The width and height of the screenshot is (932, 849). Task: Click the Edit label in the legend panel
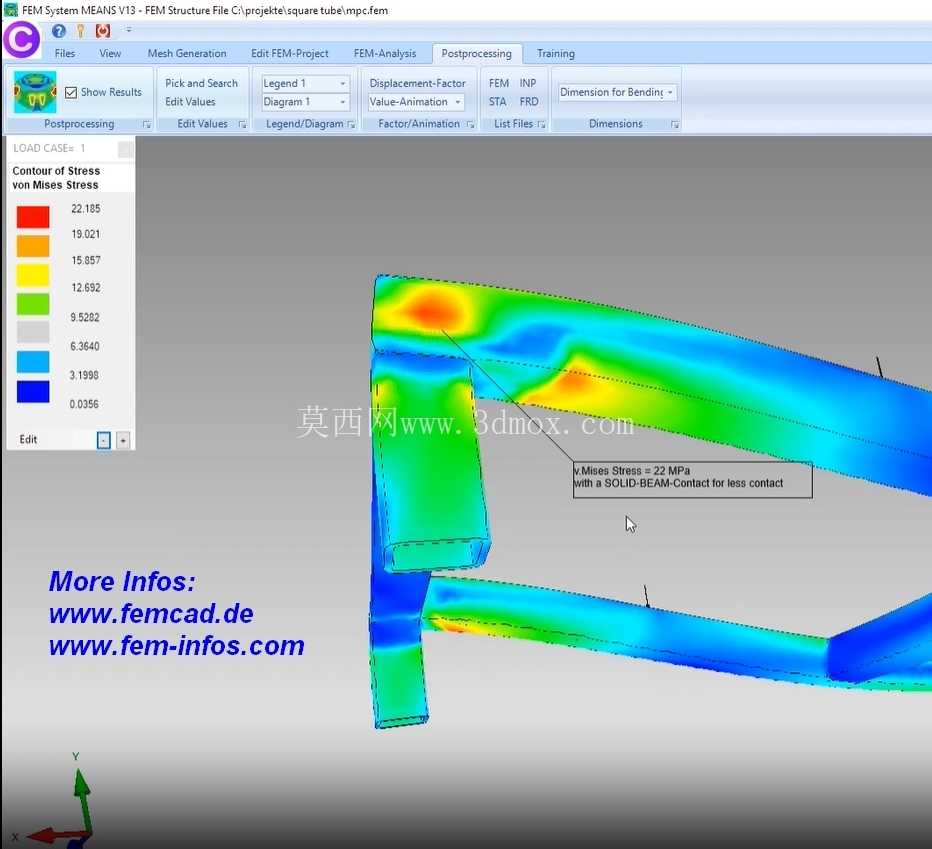coord(28,439)
